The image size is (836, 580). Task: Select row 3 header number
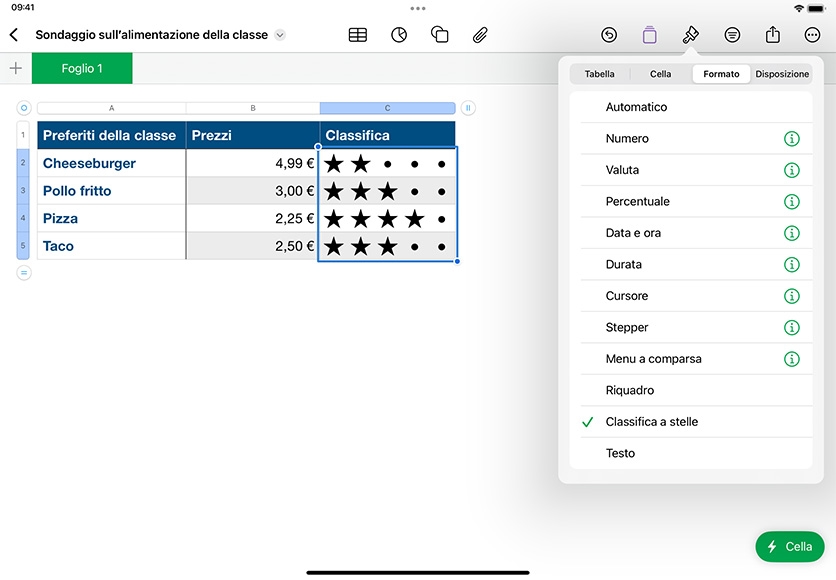point(23,190)
